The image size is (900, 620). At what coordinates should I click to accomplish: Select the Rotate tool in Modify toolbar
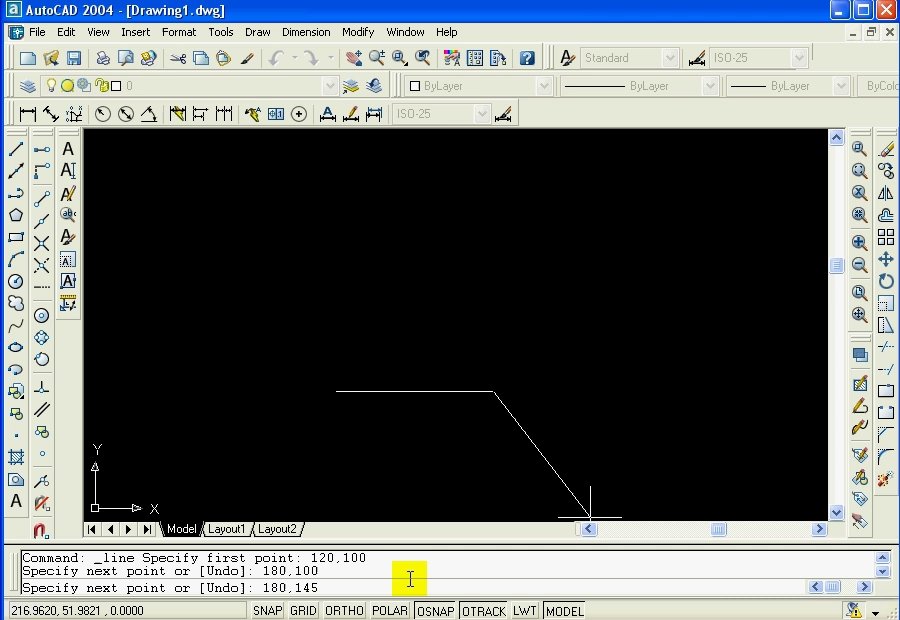pos(886,281)
